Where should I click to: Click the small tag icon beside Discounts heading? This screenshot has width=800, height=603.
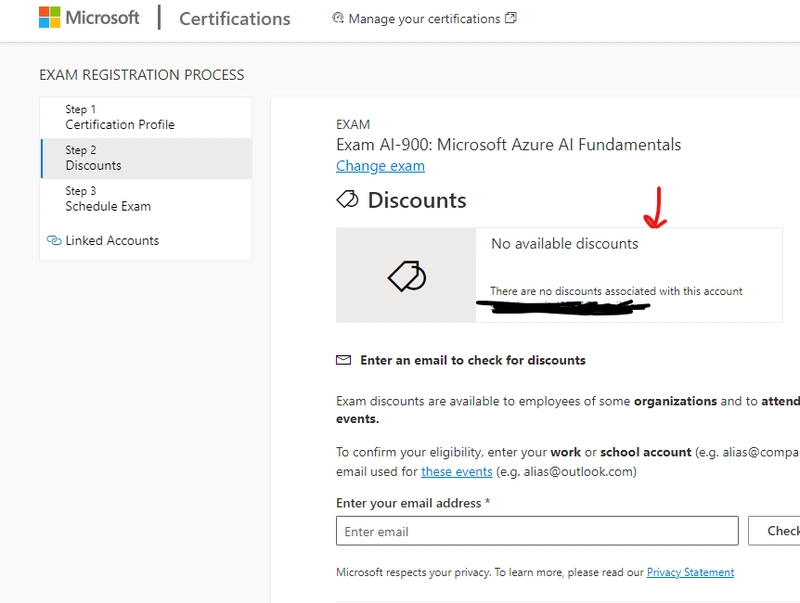pyautogui.click(x=347, y=200)
